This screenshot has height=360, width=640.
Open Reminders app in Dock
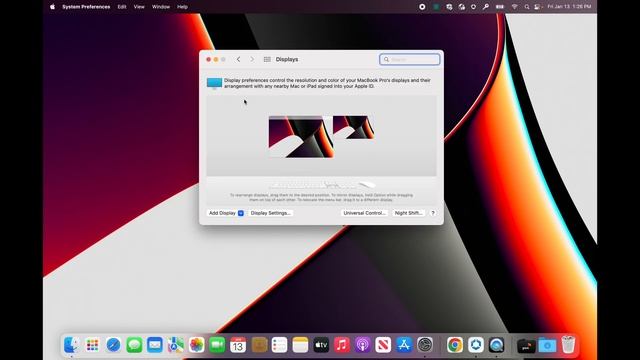pyautogui.click(x=280, y=345)
